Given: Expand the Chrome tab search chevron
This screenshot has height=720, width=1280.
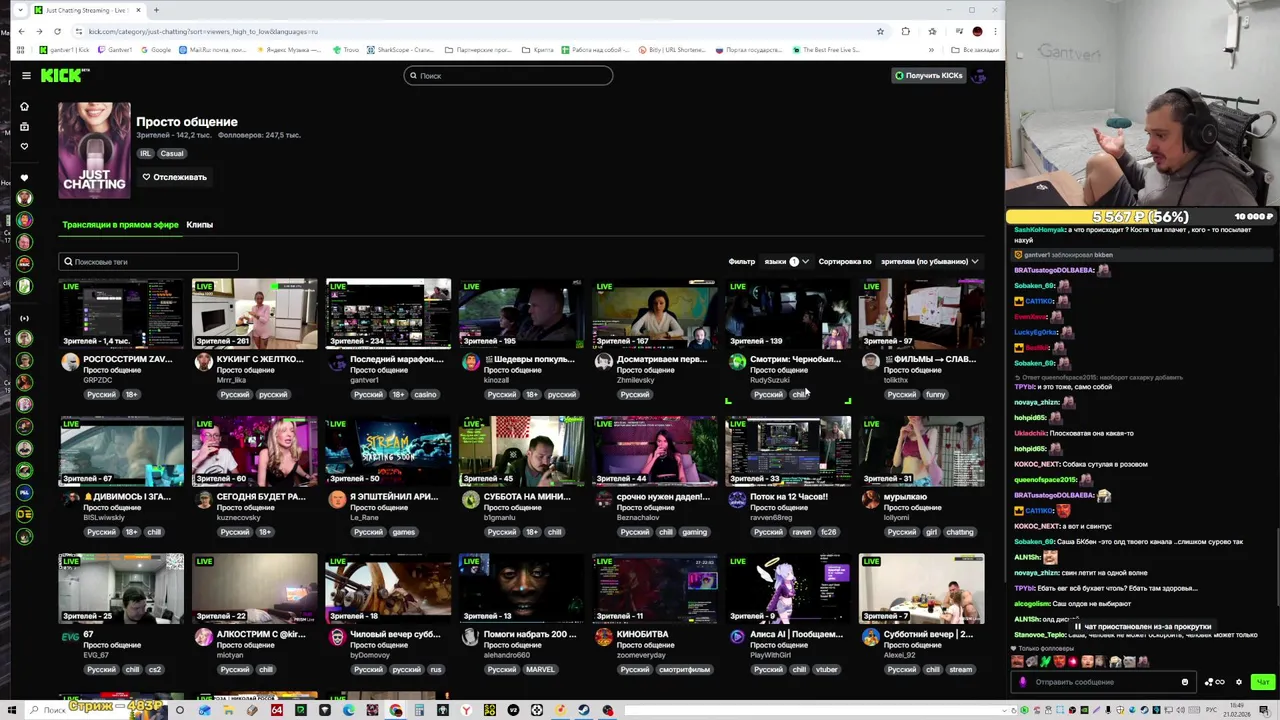Looking at the screenshot, I should (x=19, y=10).
